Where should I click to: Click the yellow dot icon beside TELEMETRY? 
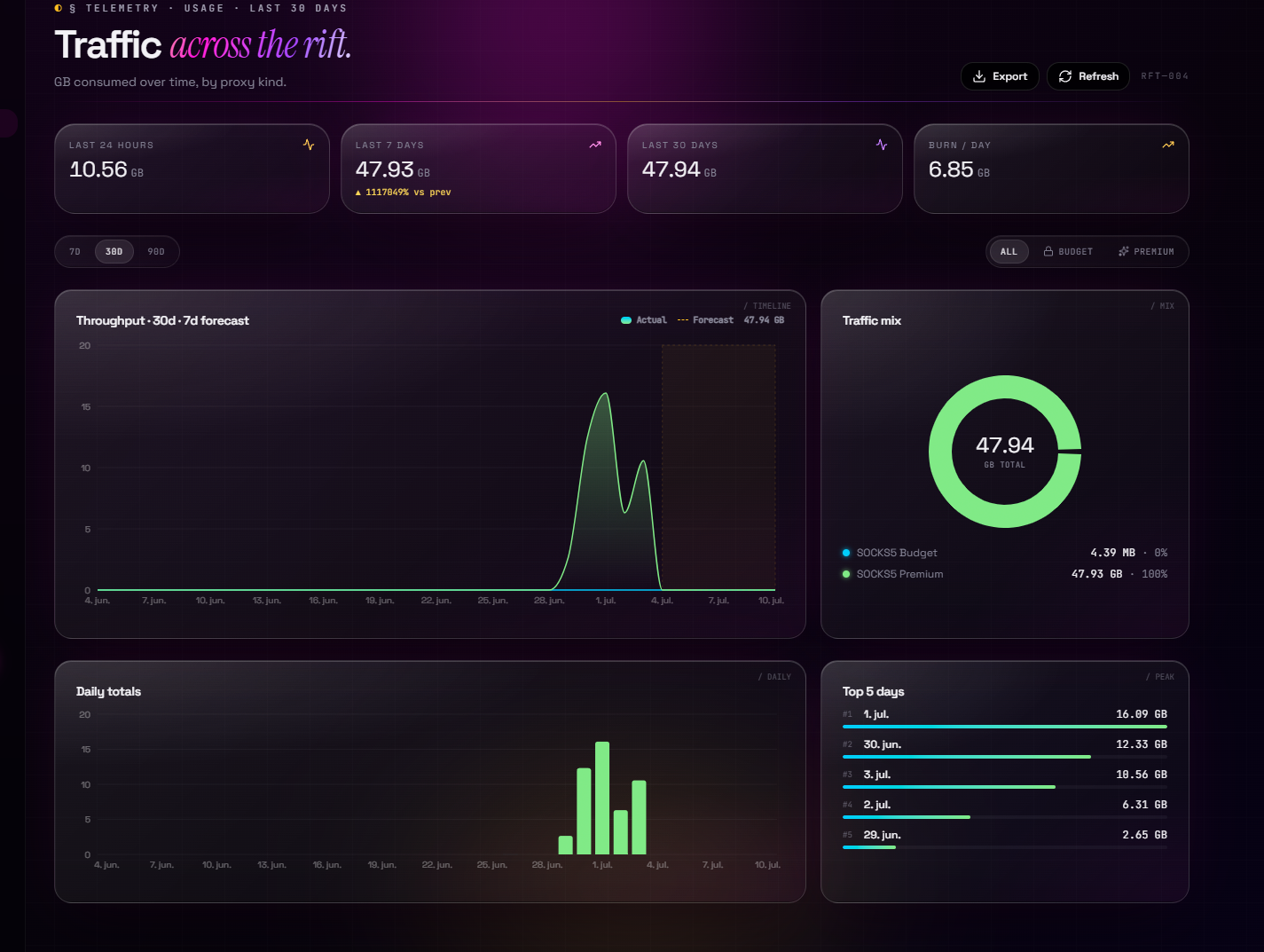[x=59, y=8]
